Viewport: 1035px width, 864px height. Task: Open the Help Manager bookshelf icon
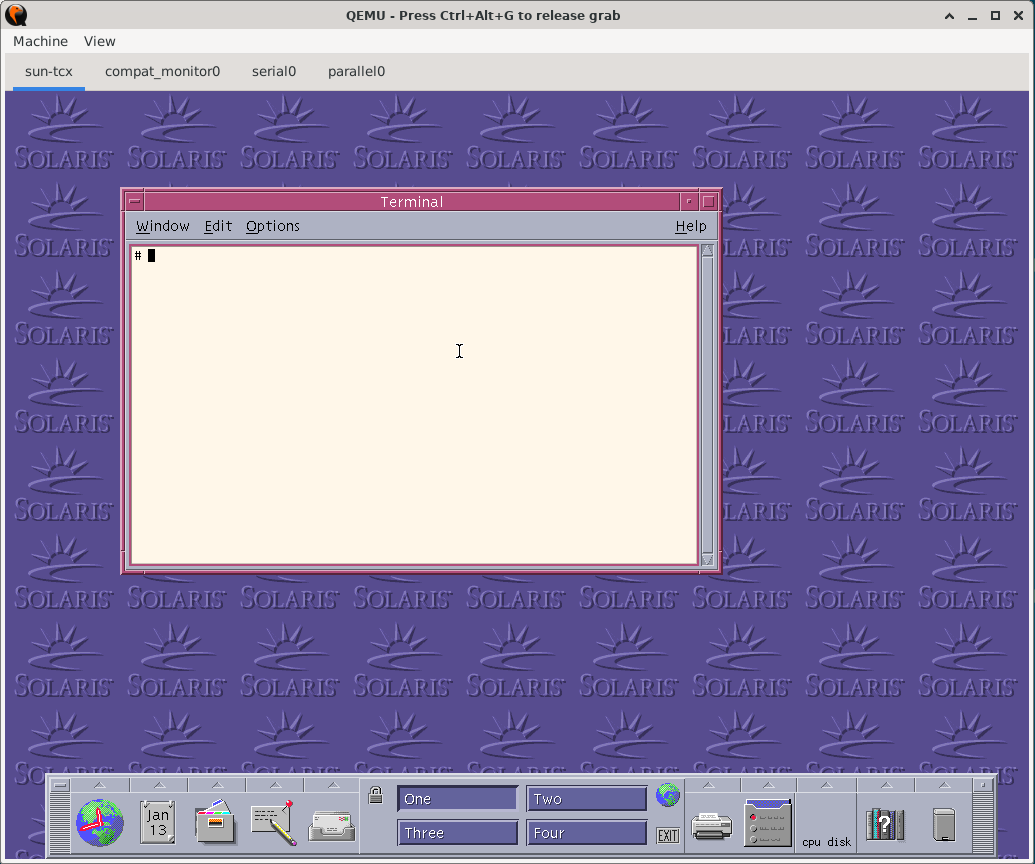click(x=885, y=824)
